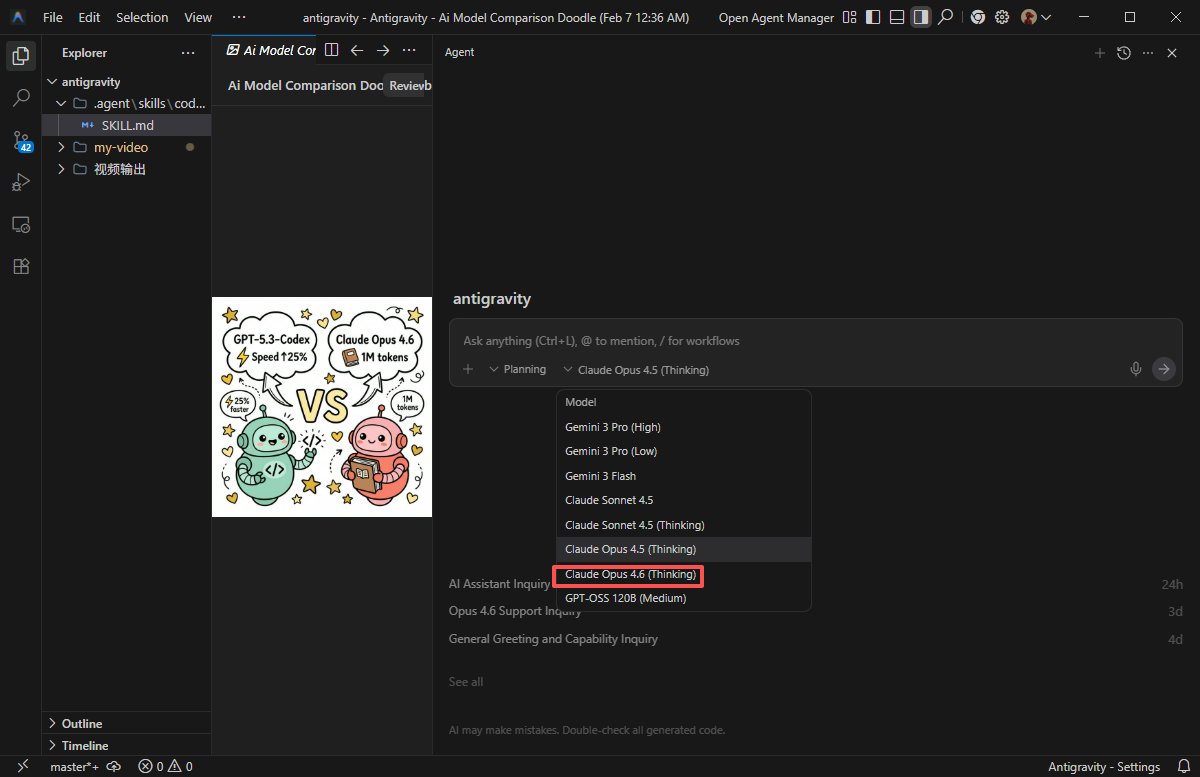Open the View menu
This screenshot has width=1200, height=777.
(x=198, y=17)
